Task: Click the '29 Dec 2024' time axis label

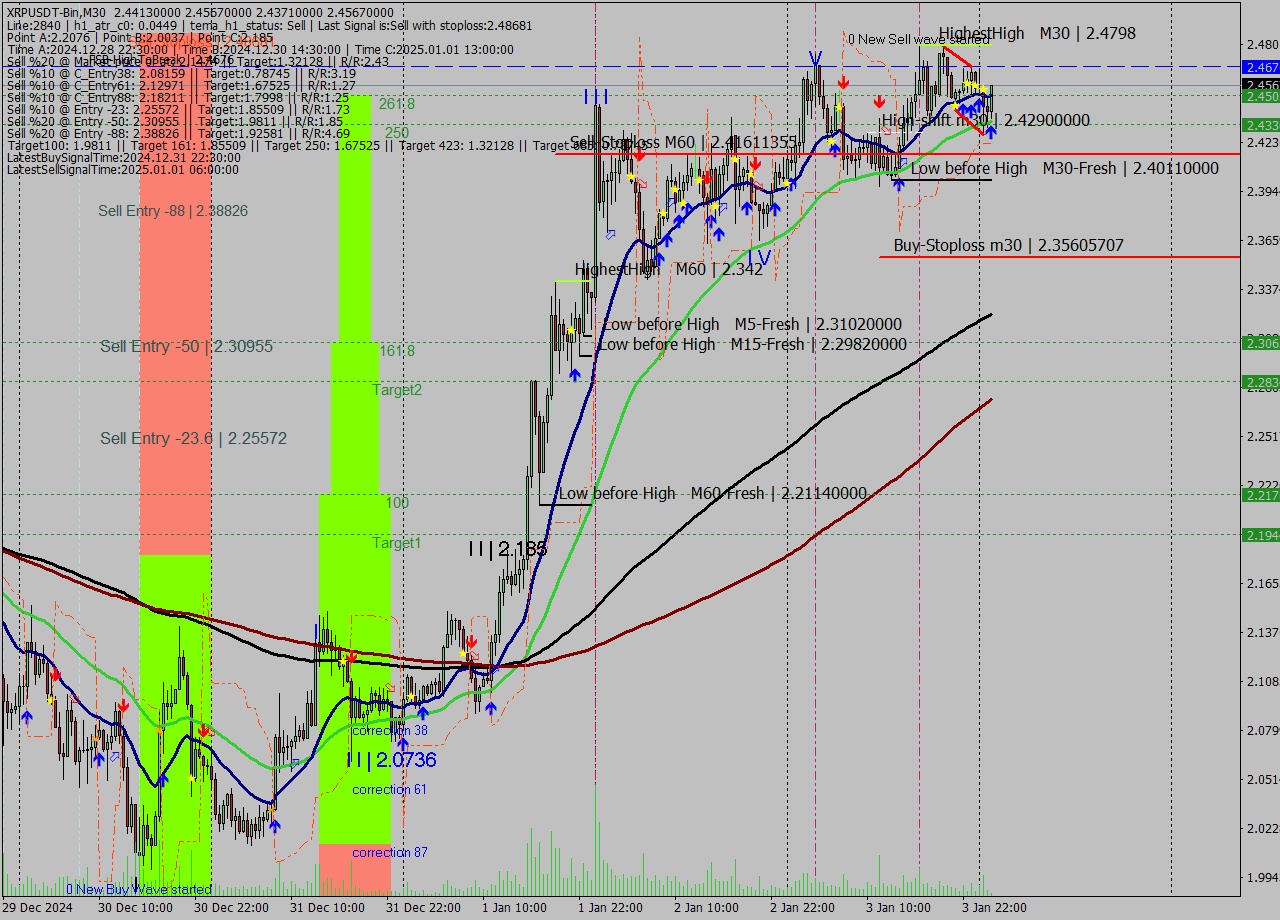Action: coord(38,908)
